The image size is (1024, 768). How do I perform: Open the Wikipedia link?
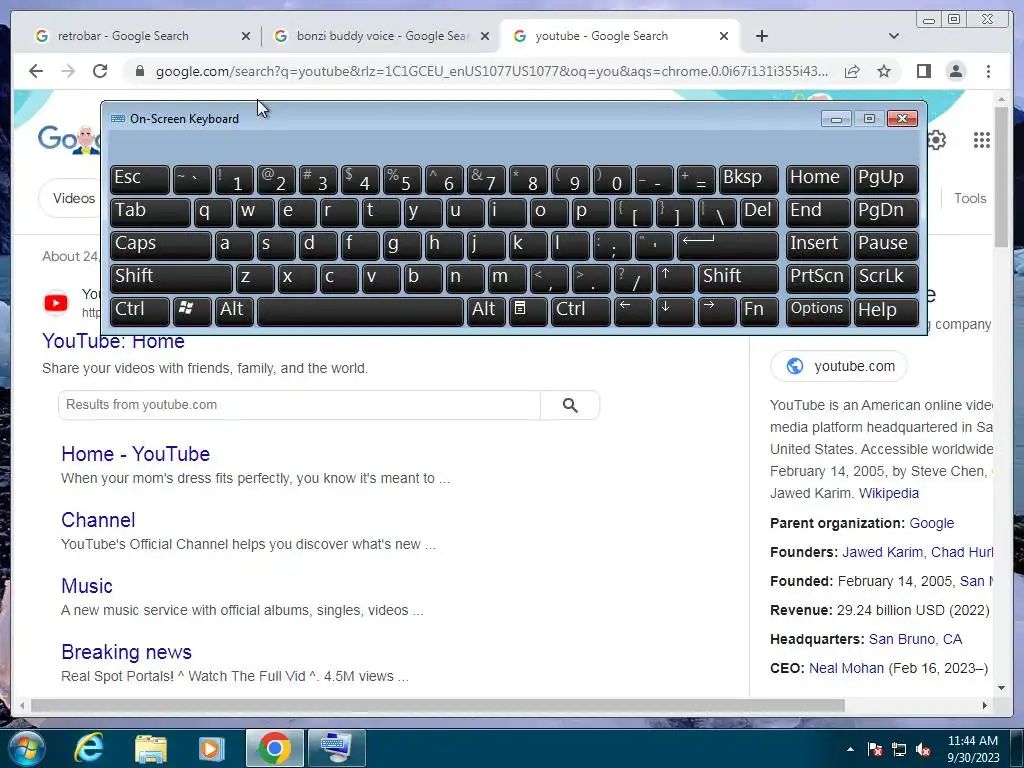pos(889,493)
